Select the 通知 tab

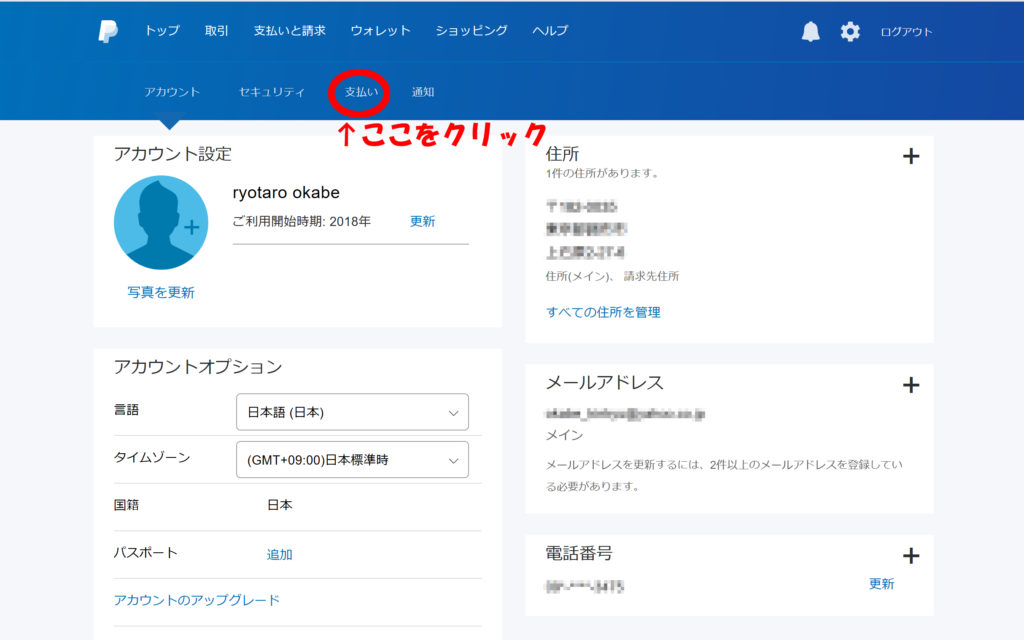tap(423, 92)
